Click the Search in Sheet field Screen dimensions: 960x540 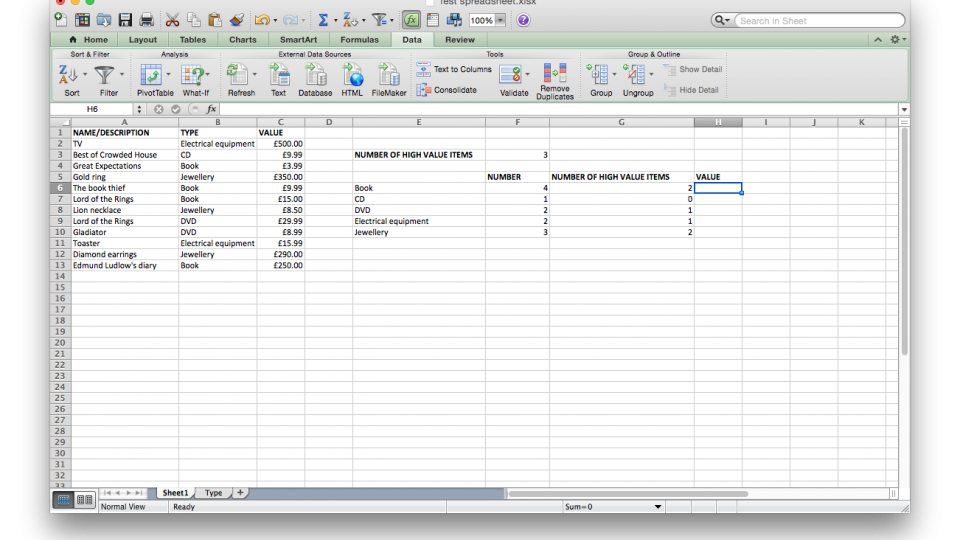click(819, 21)
